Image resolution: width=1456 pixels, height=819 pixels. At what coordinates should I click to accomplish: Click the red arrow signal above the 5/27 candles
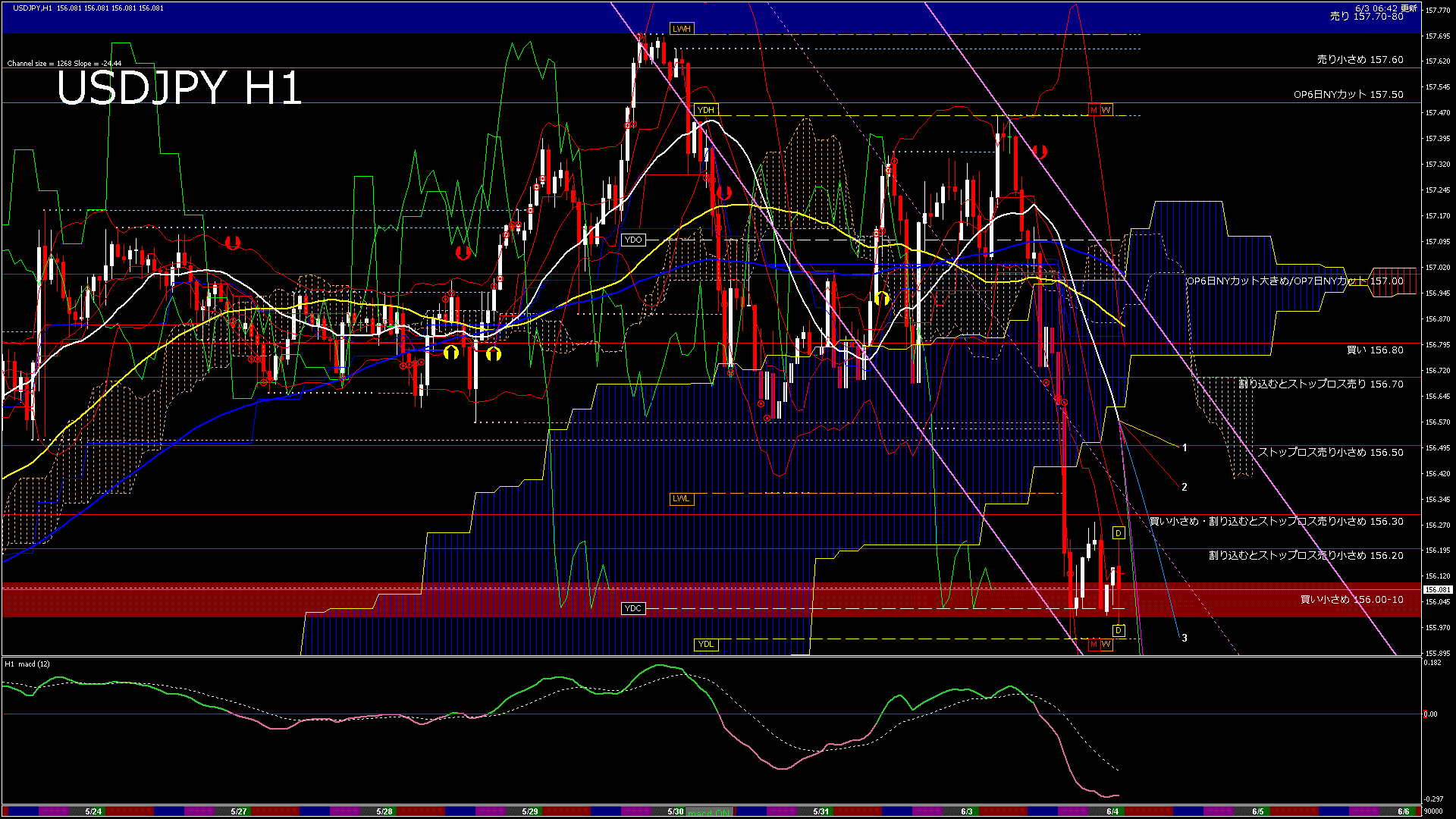(x=233, y=243)
